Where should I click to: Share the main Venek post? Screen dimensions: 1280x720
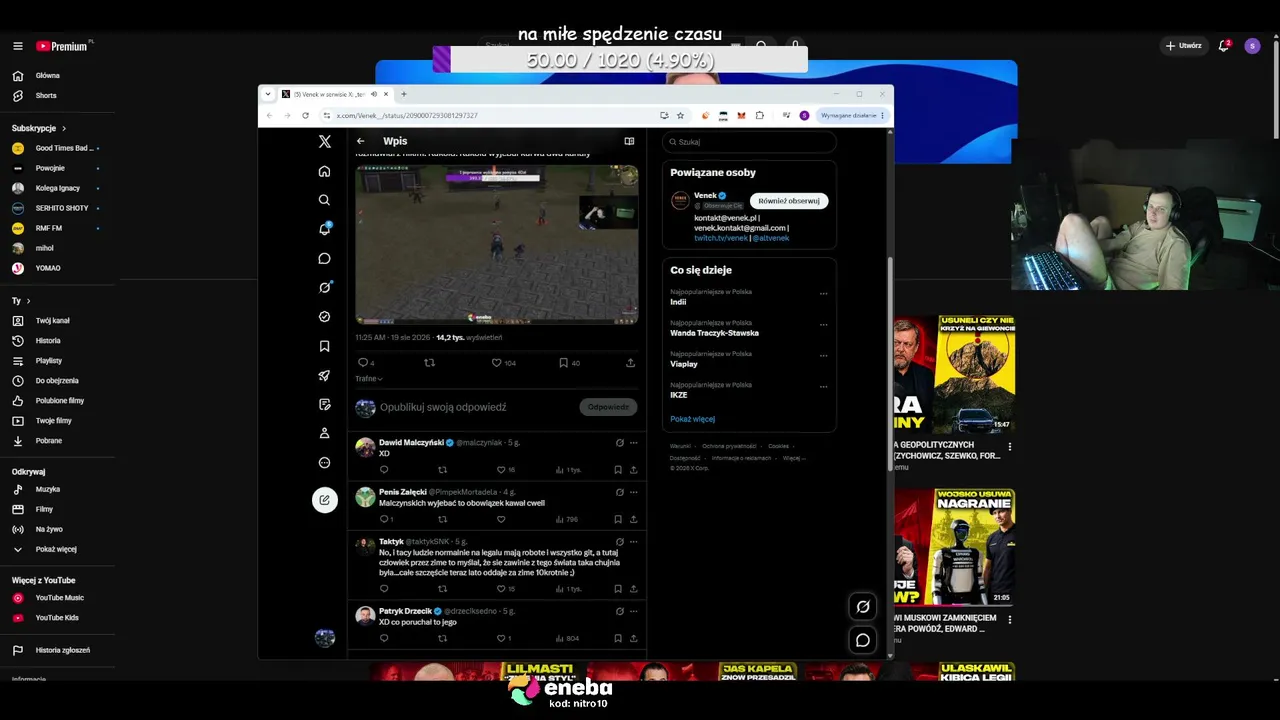(630, 363)
